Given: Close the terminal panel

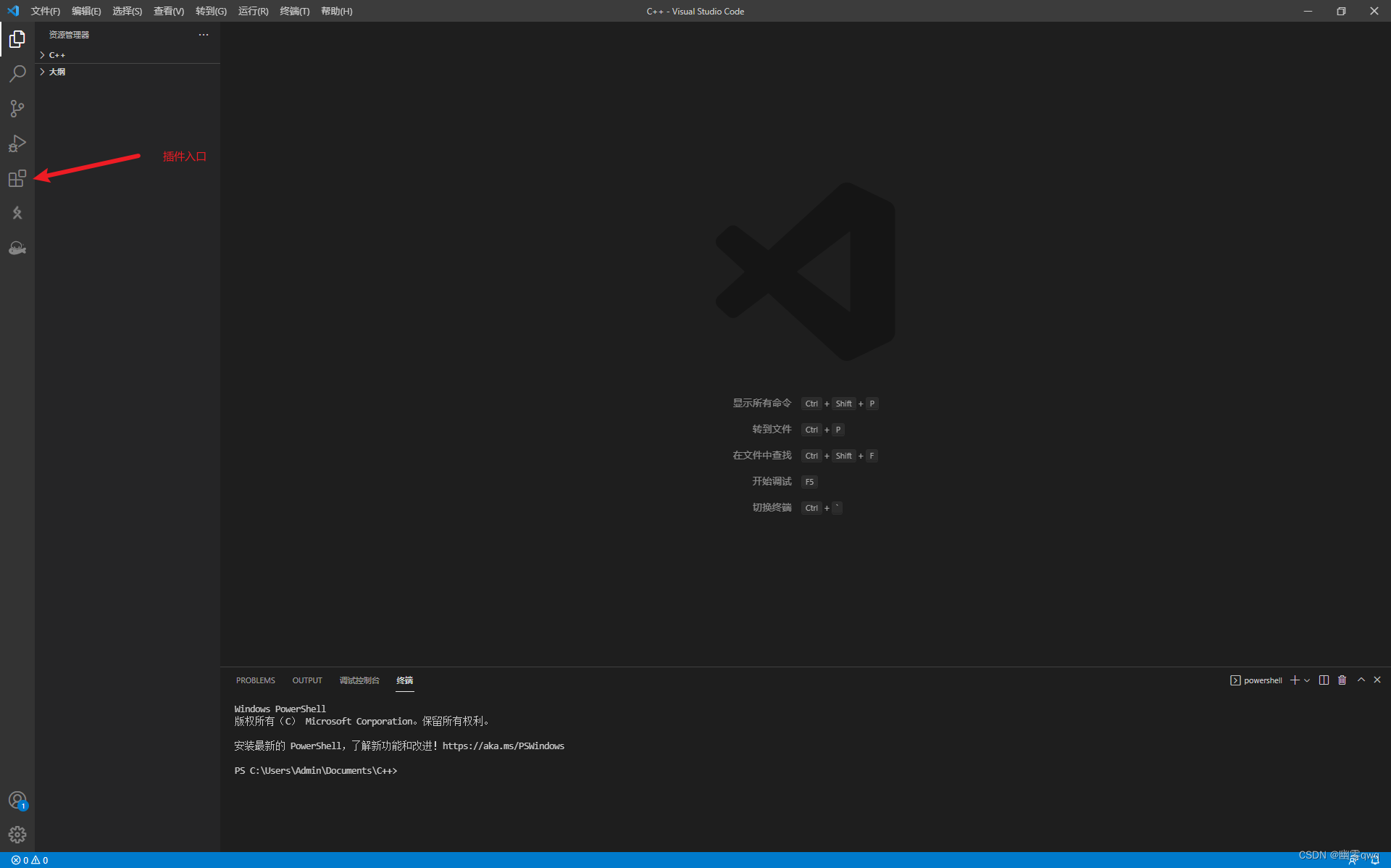Looking at the screenshot, I should pos(1377,680).
